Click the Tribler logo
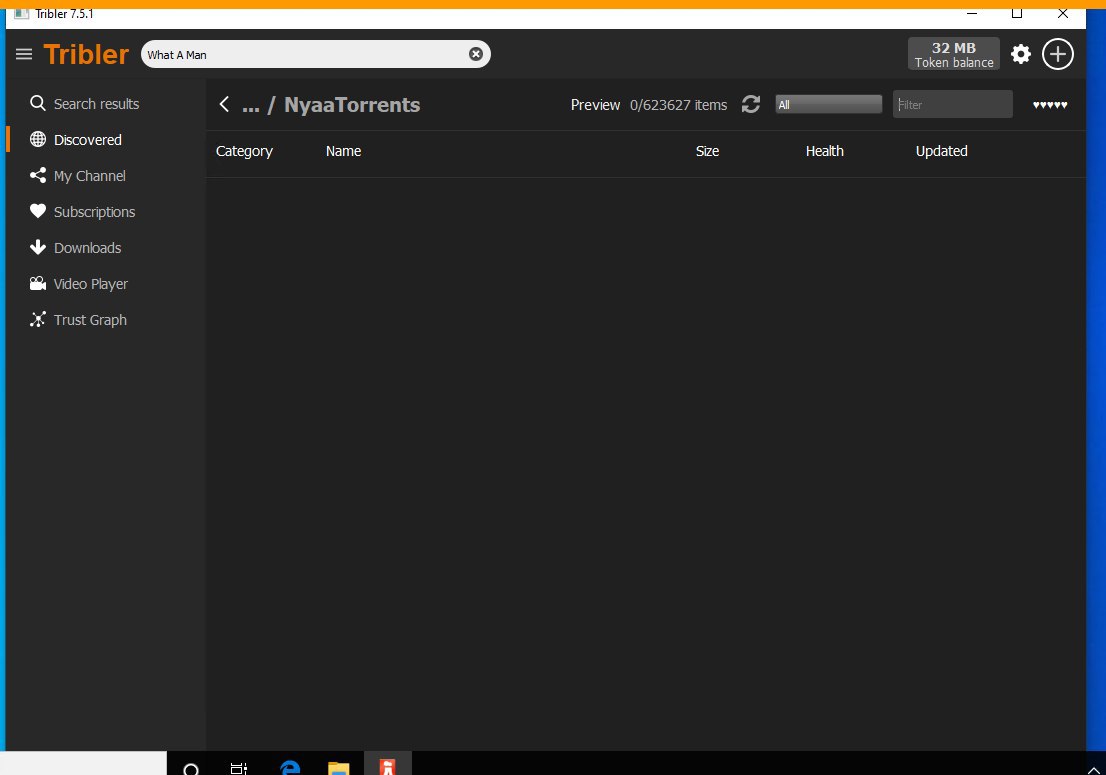The height and width of the screenshot is (775, 1106). coord(86,54)
